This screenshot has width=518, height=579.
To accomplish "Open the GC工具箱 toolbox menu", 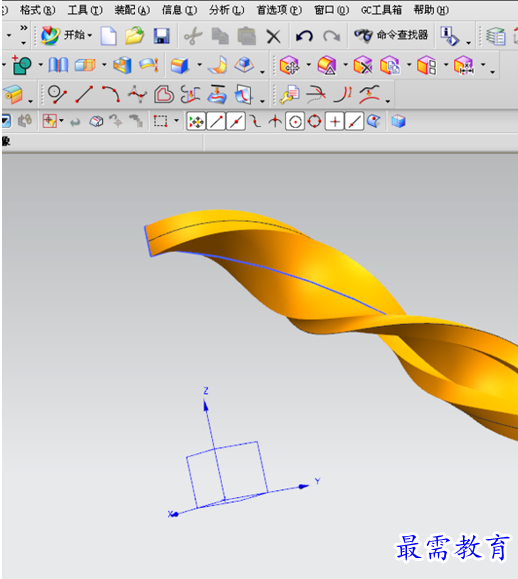I will pos(381,10).
